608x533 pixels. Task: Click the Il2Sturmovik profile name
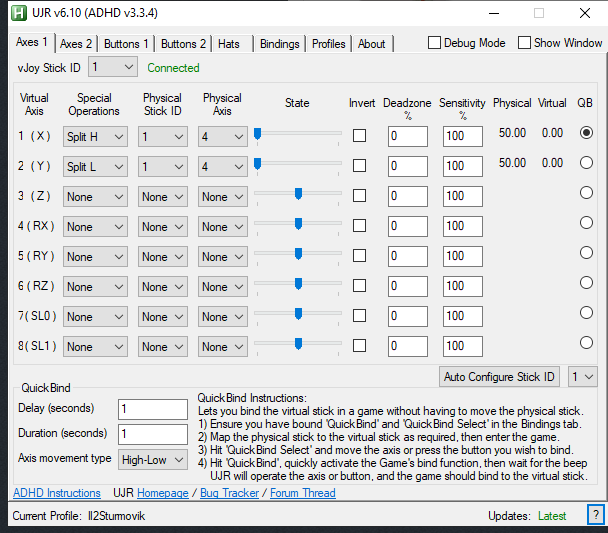tap(116, 516)
